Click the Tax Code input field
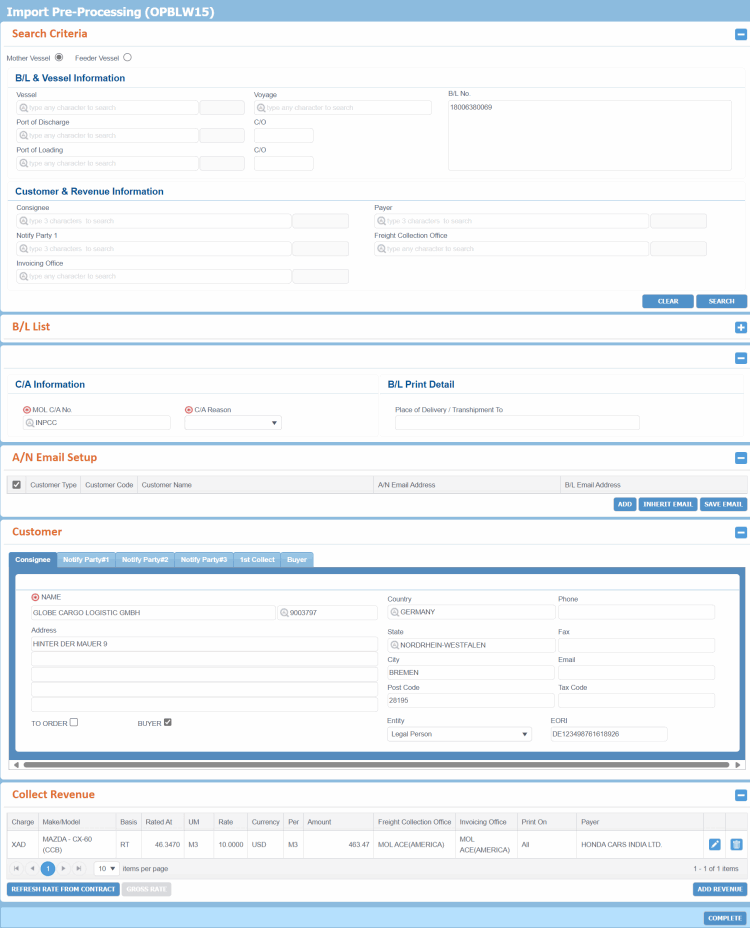This screenshot has height=928, width=750. click(x=636, y=700)
